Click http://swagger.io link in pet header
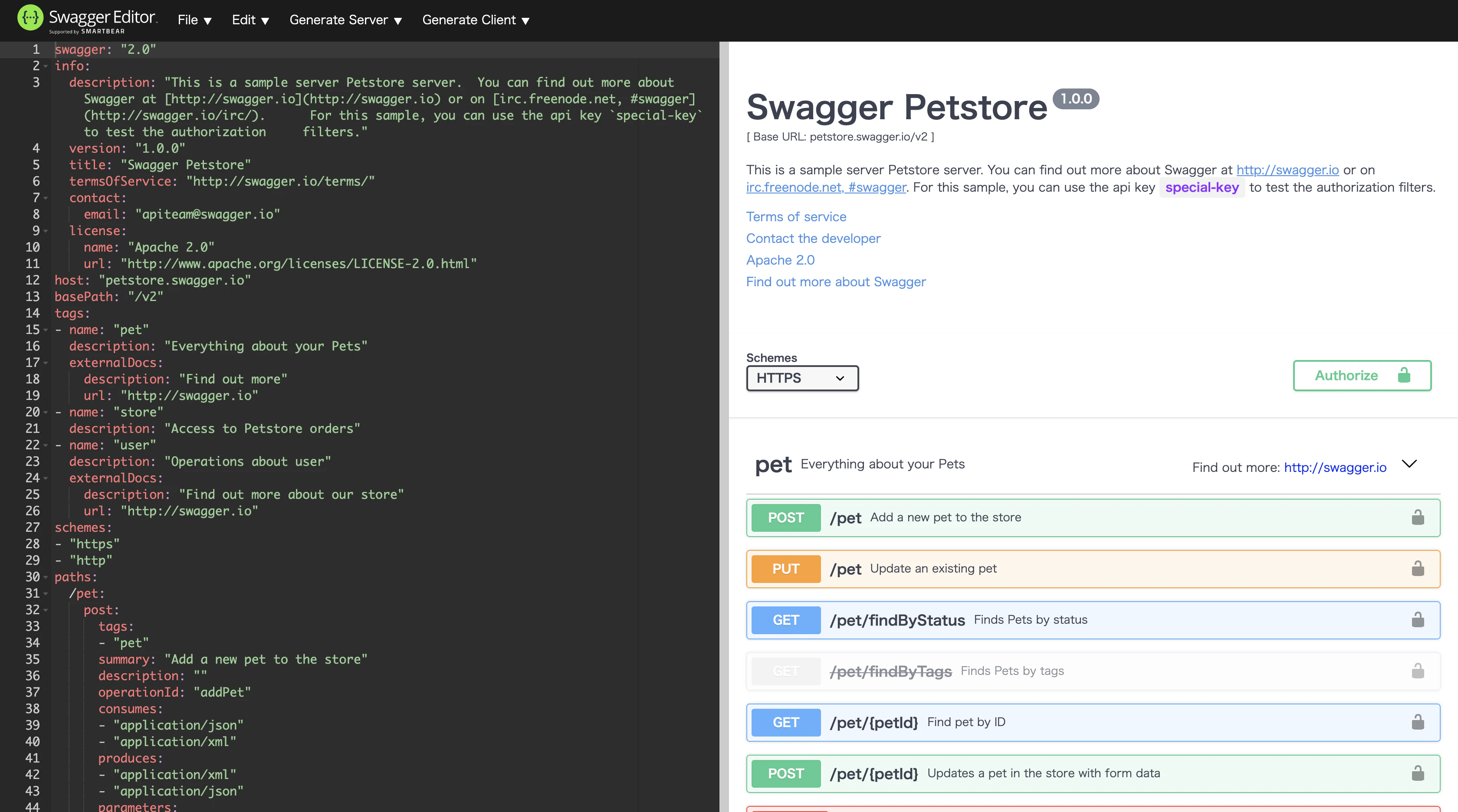This screenshot has width=1458, height=812. pos(1335,468)
